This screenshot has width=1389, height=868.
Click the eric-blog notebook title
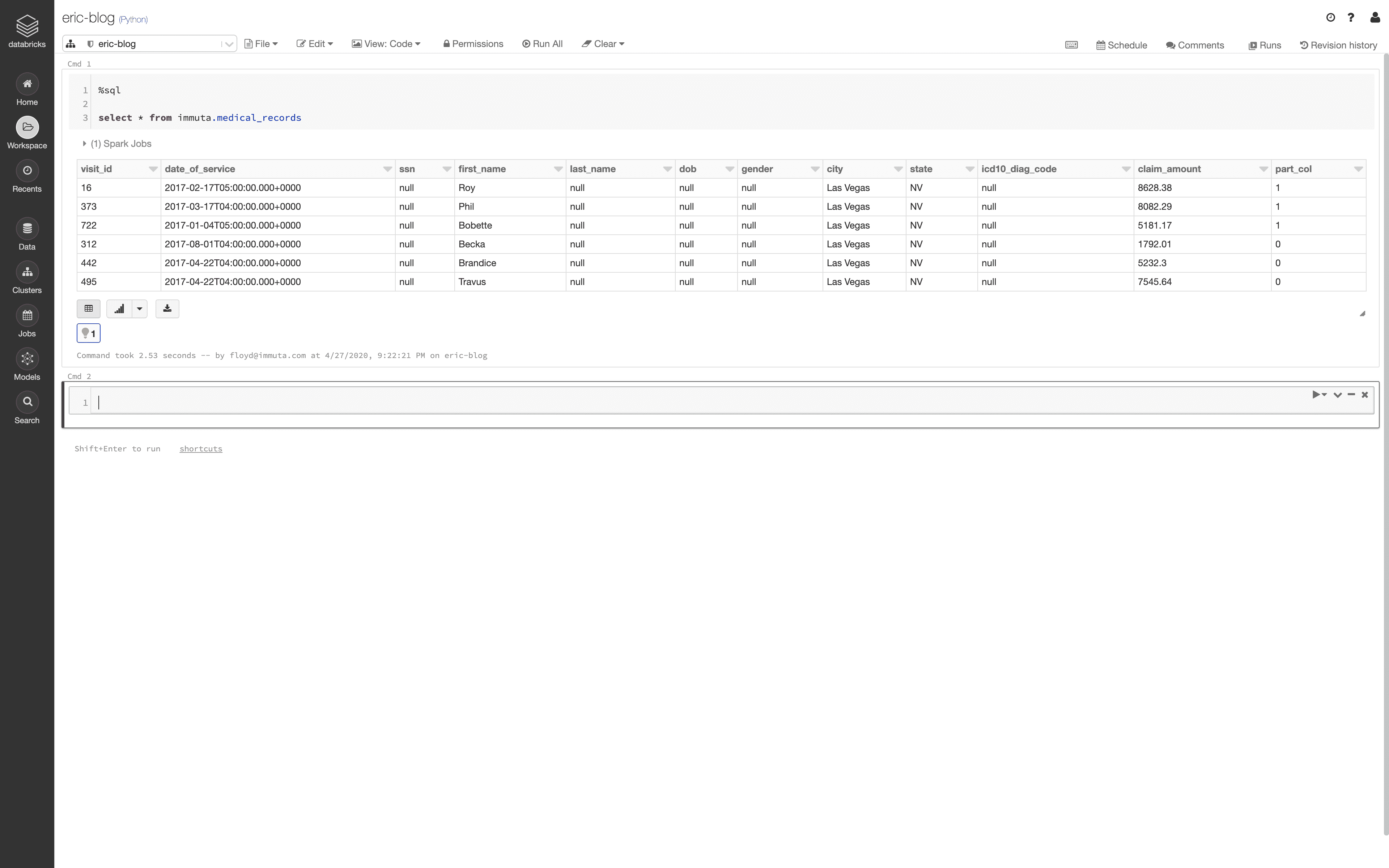pyautogui.click(x=88, y=18)
